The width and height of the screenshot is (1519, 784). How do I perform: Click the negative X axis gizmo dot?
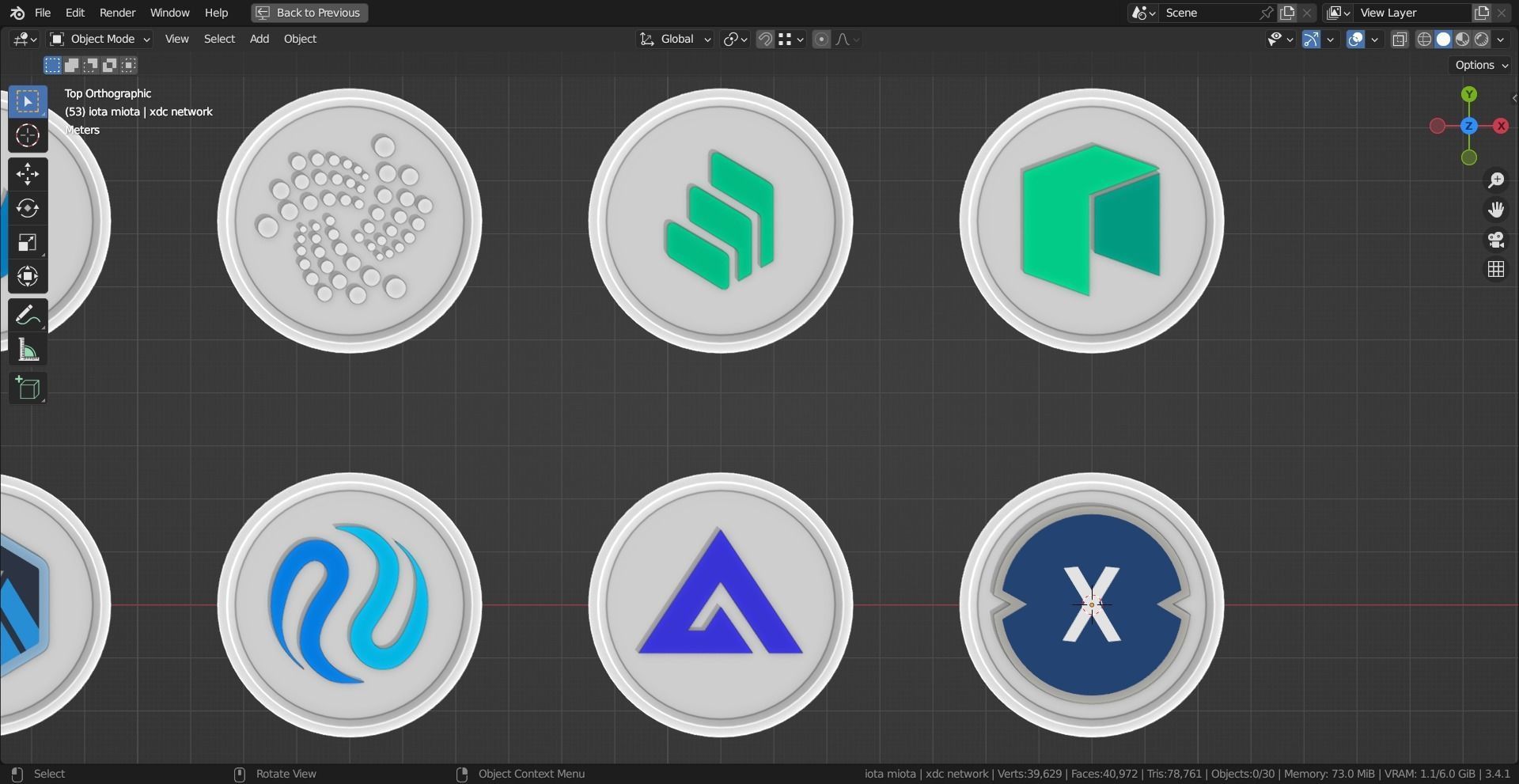click(x=1438, y=126)
